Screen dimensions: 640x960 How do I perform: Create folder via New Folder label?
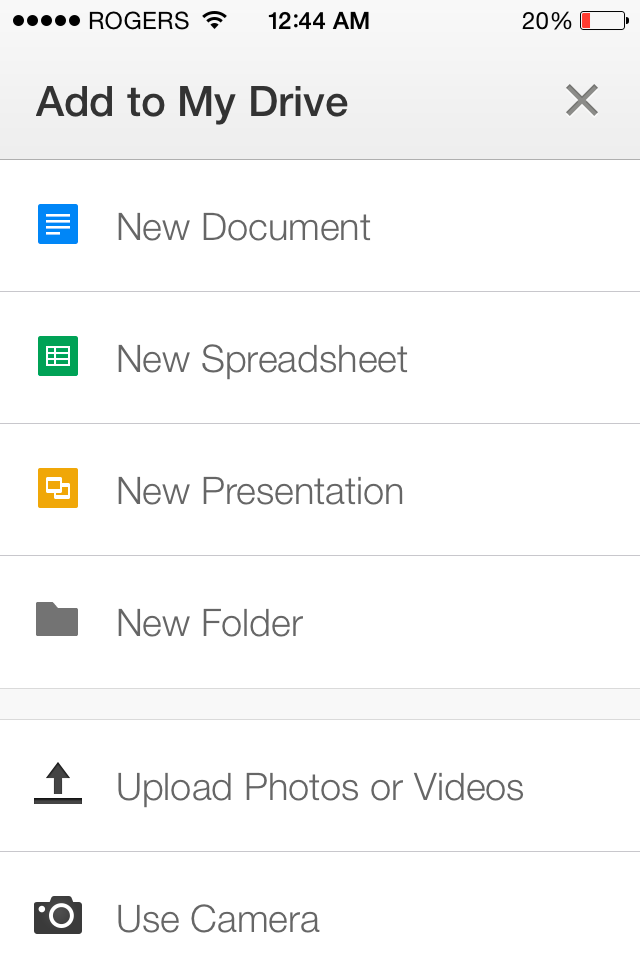pos(209,623)
